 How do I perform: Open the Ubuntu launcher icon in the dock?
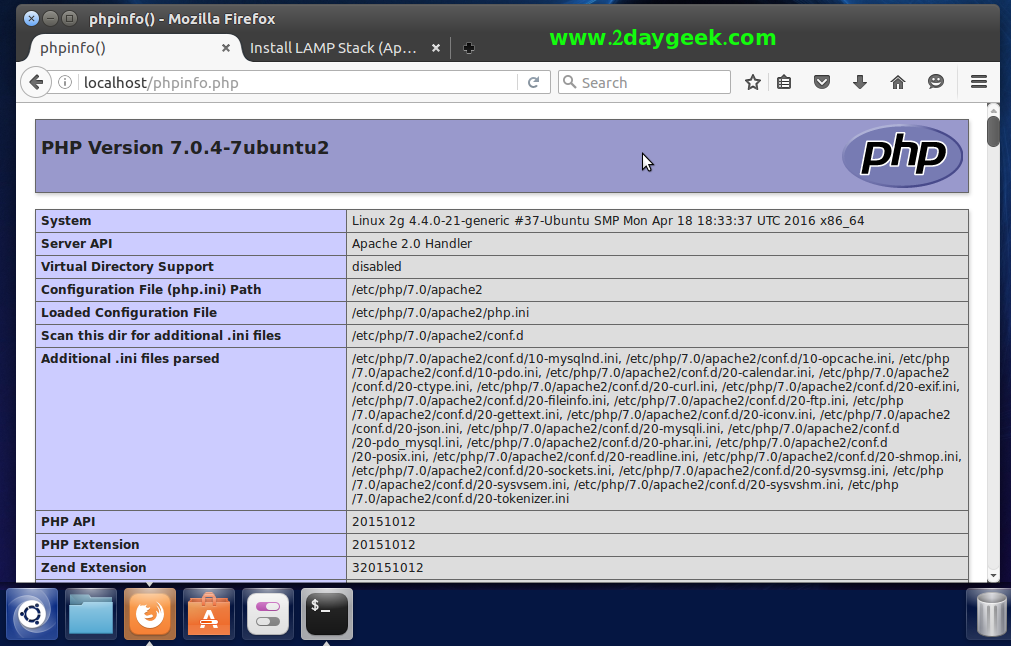pyautogui.click(x=32, y=614)
